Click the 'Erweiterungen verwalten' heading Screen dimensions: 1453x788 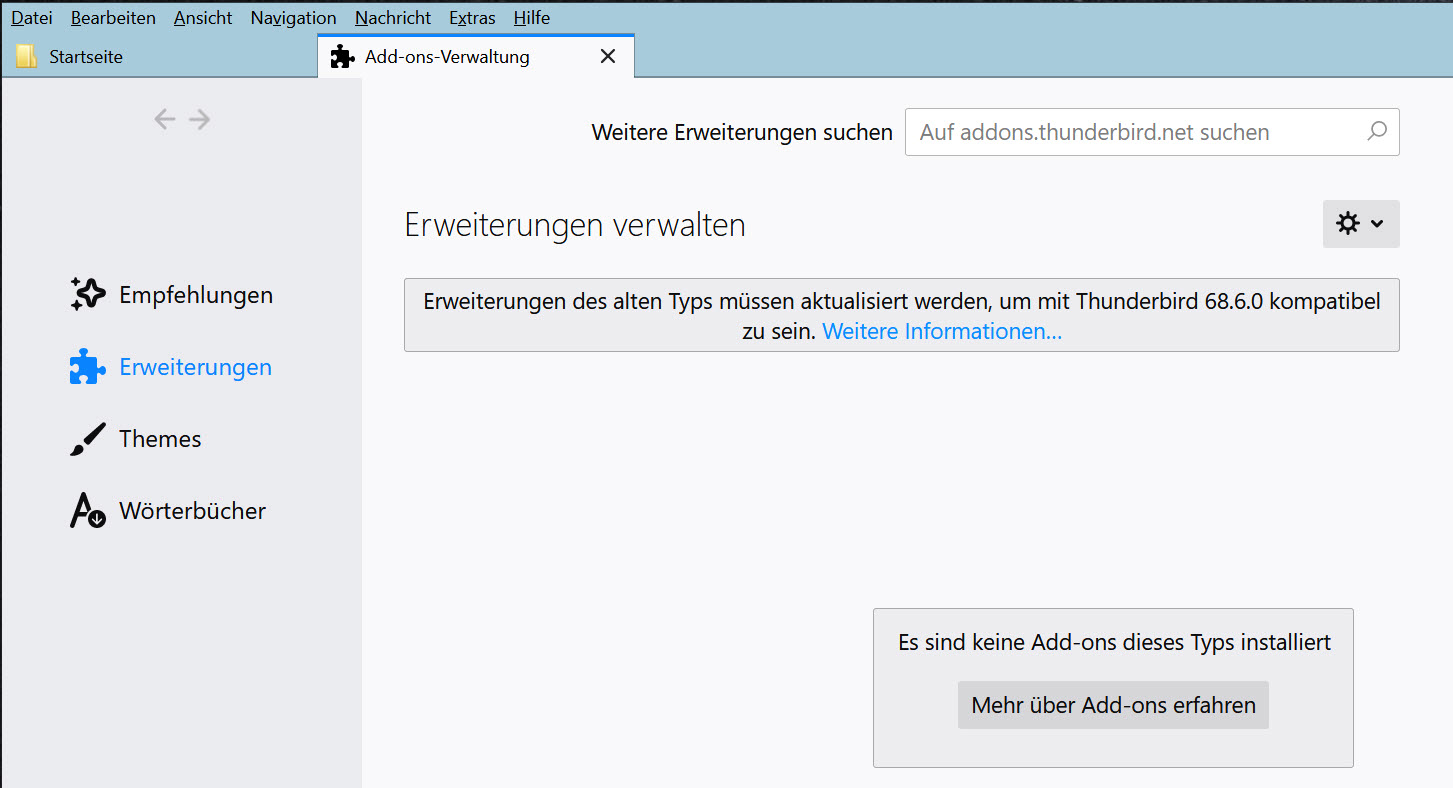575,225
